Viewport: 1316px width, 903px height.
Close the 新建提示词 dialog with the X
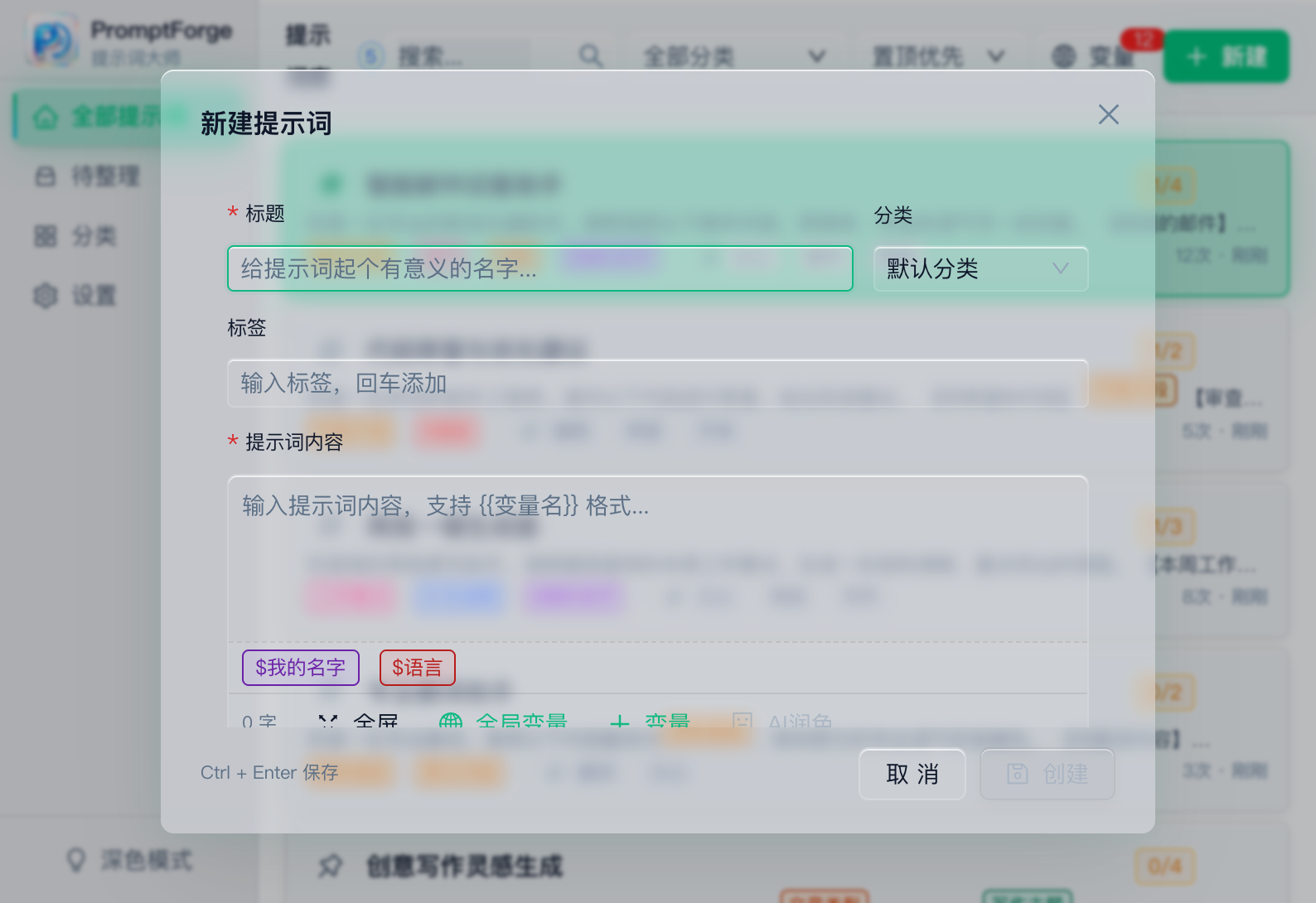pyautogui.click(x=1108, y=114)
